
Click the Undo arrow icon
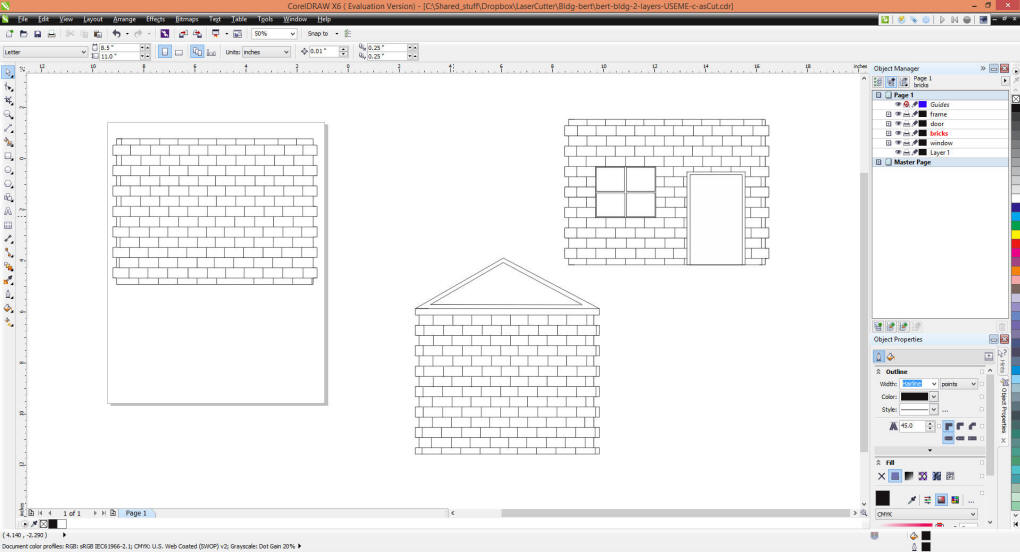point(116,34)
